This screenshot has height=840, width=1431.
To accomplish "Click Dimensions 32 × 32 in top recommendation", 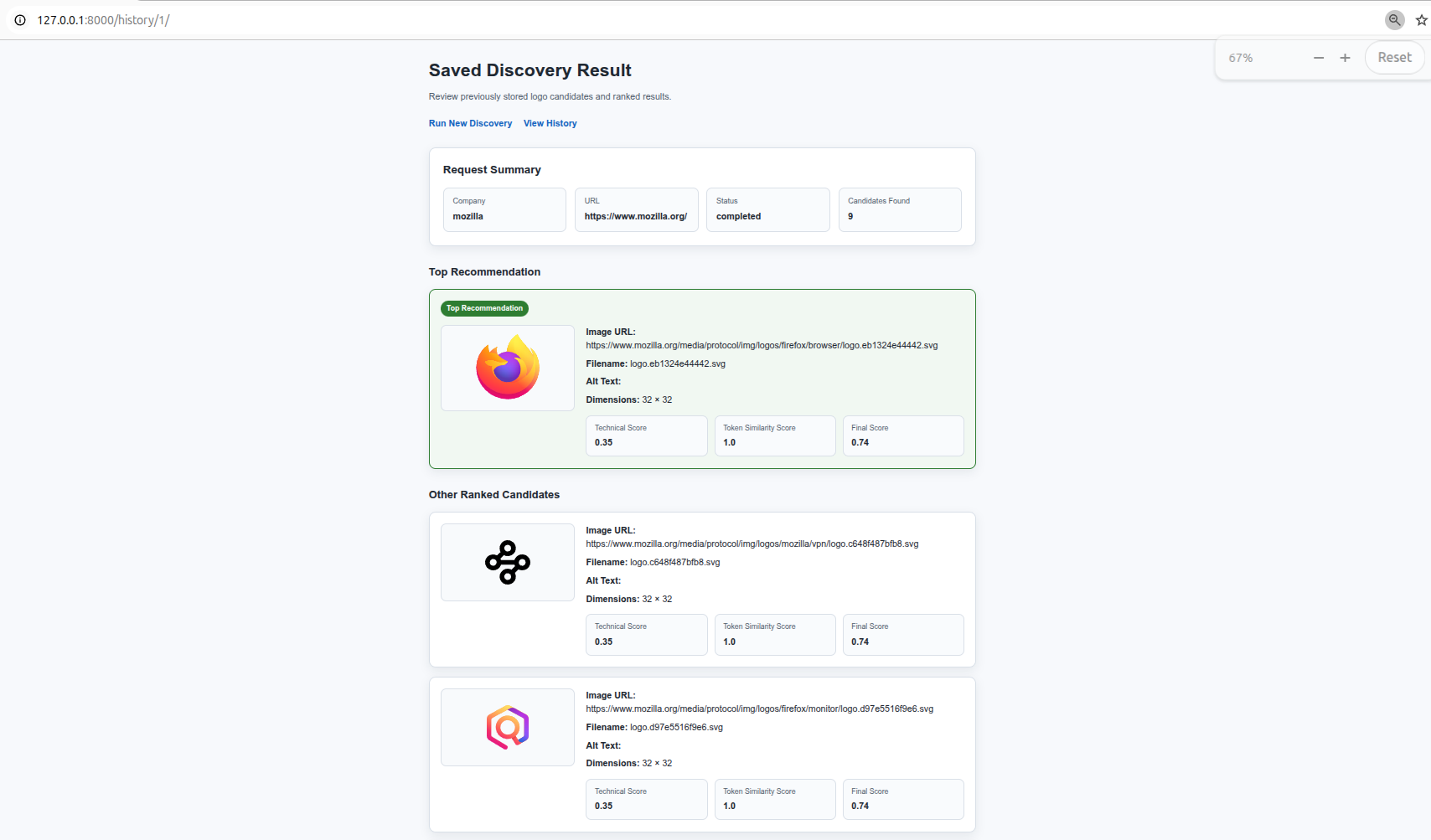I will click(629, 399).
